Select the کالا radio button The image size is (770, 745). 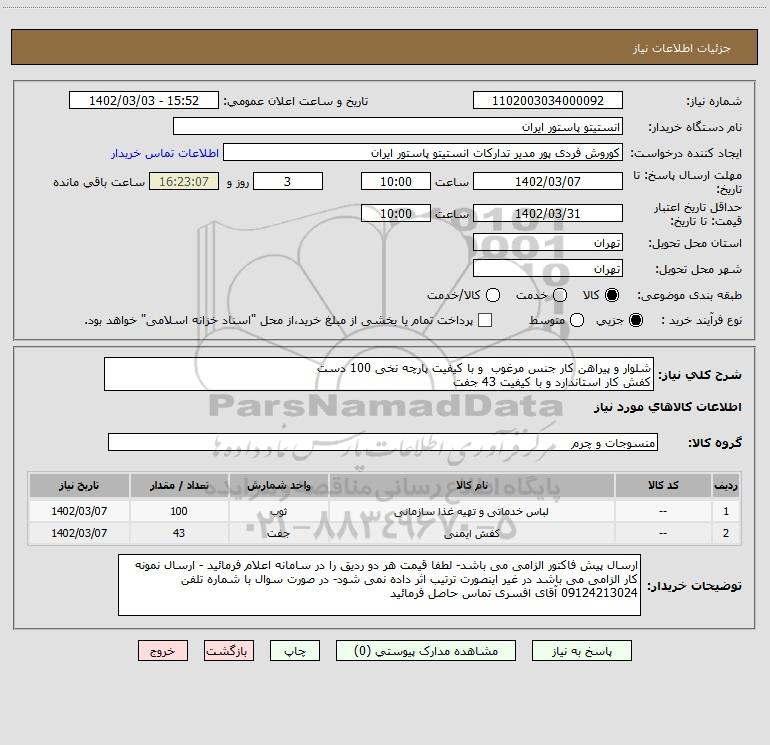tap(612, 295)
